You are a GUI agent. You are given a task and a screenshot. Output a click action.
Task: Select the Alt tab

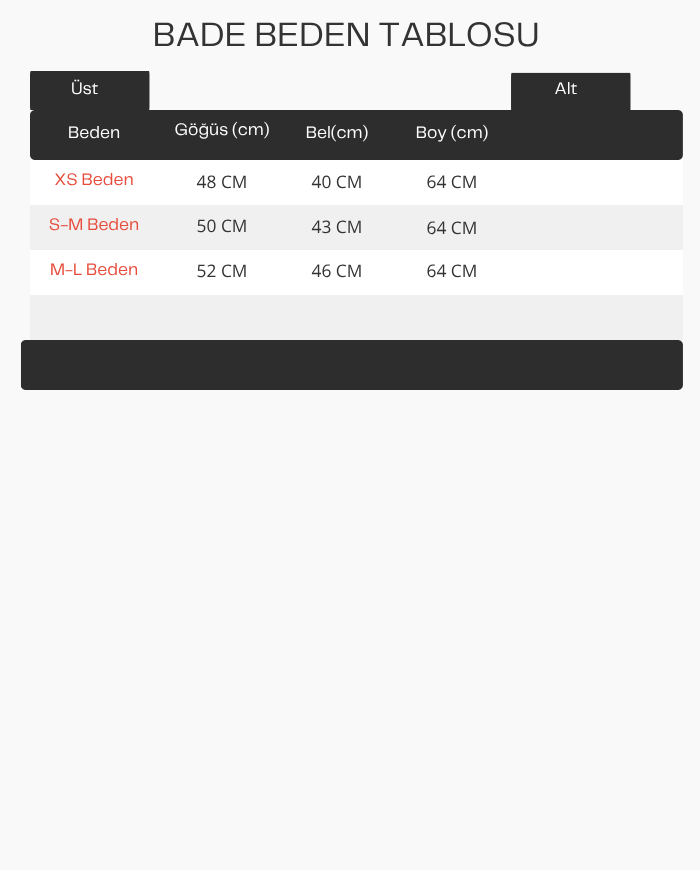tap(570, 92)
